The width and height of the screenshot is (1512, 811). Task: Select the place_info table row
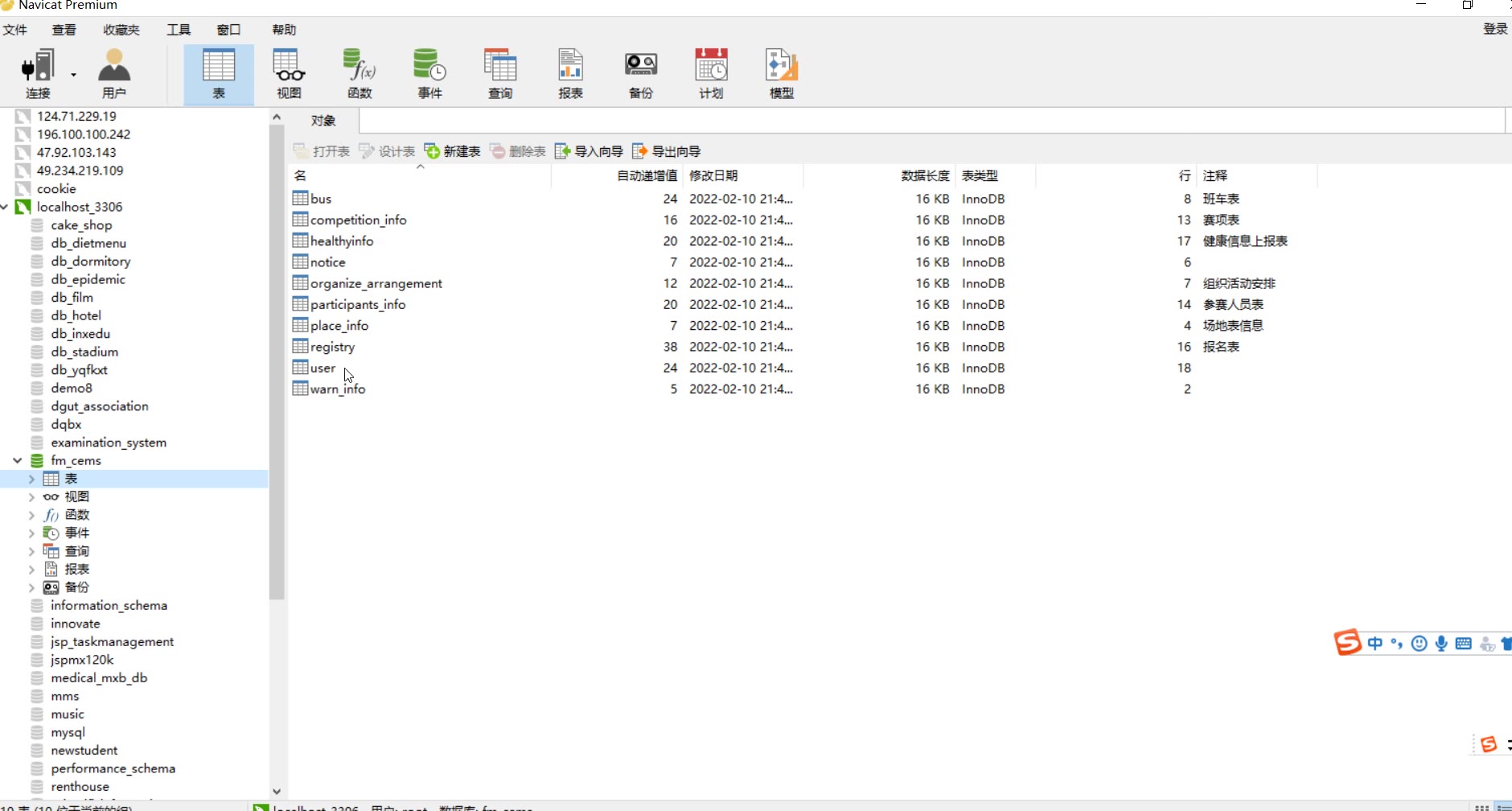pos(804,325)
